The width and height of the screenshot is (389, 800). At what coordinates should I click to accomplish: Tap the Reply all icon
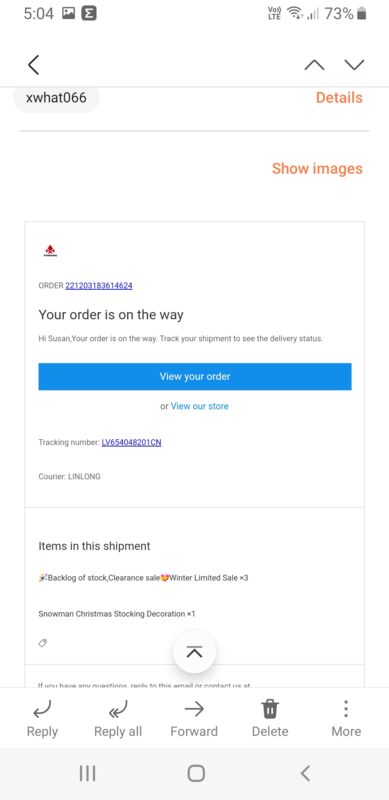[118, 709]
